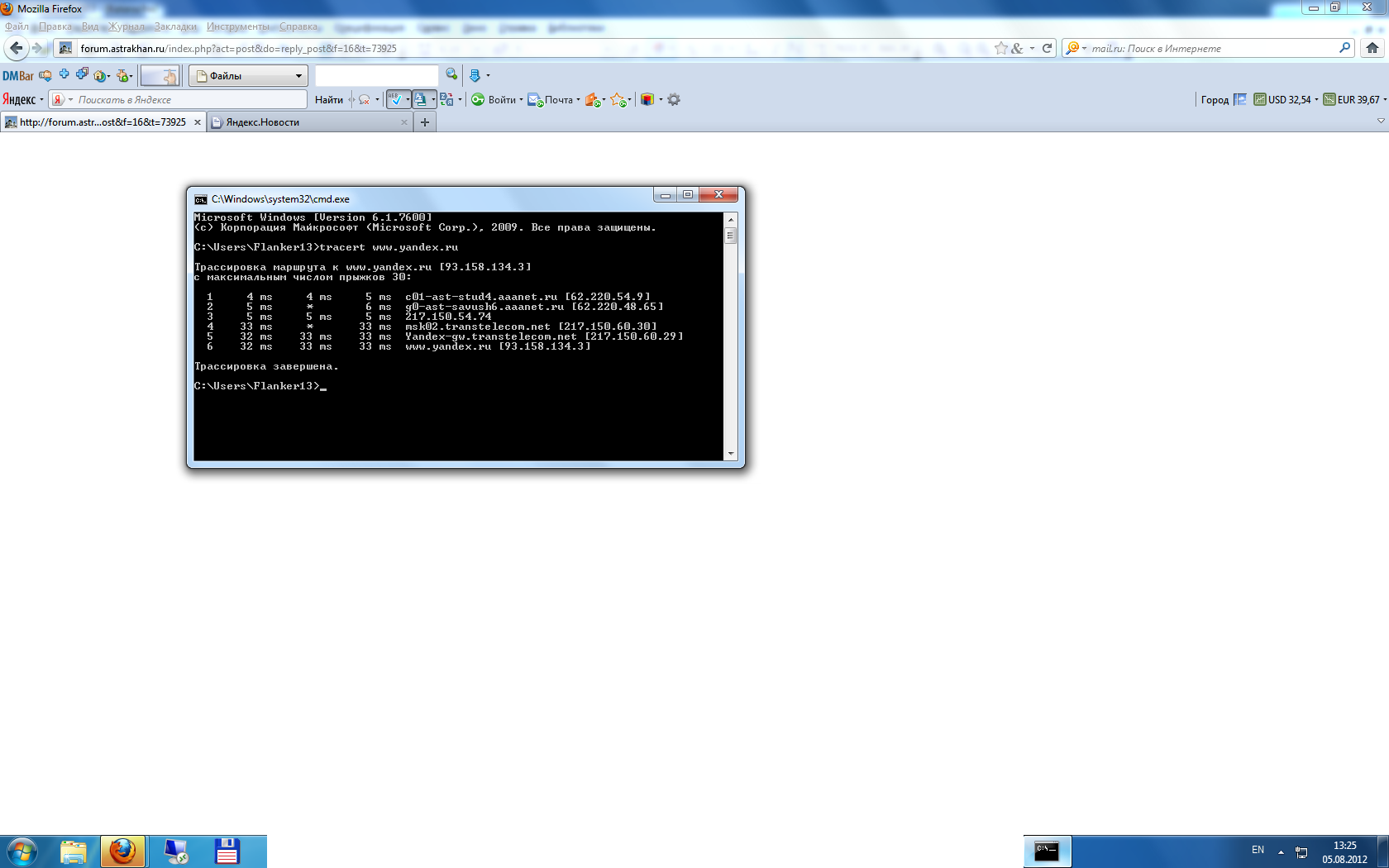Viewport: 1389px width, 868px height.
Task: Select the forum.astr... tab
Action: (103, 122)
